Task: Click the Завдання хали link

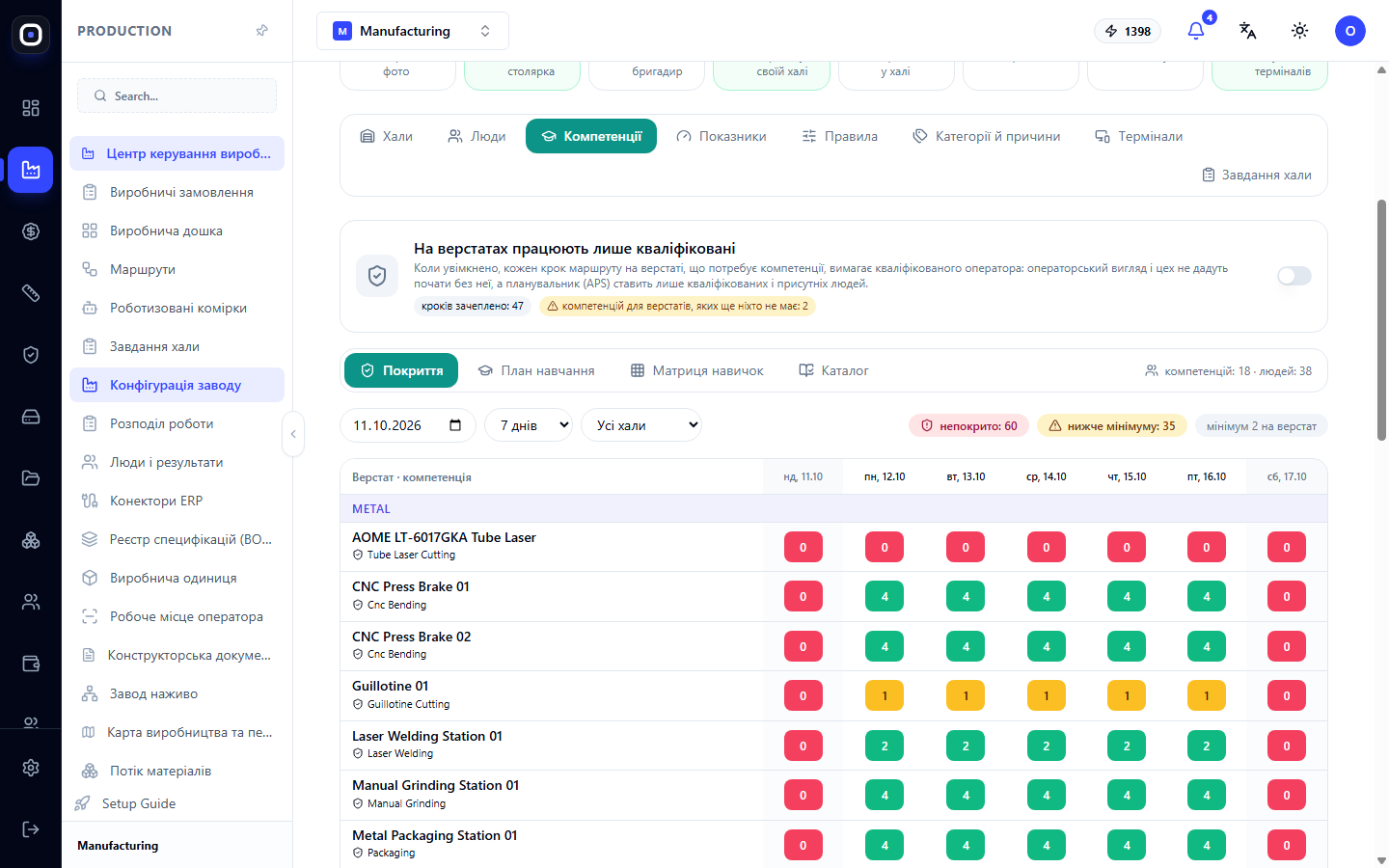Action: tap(1257, 175)
